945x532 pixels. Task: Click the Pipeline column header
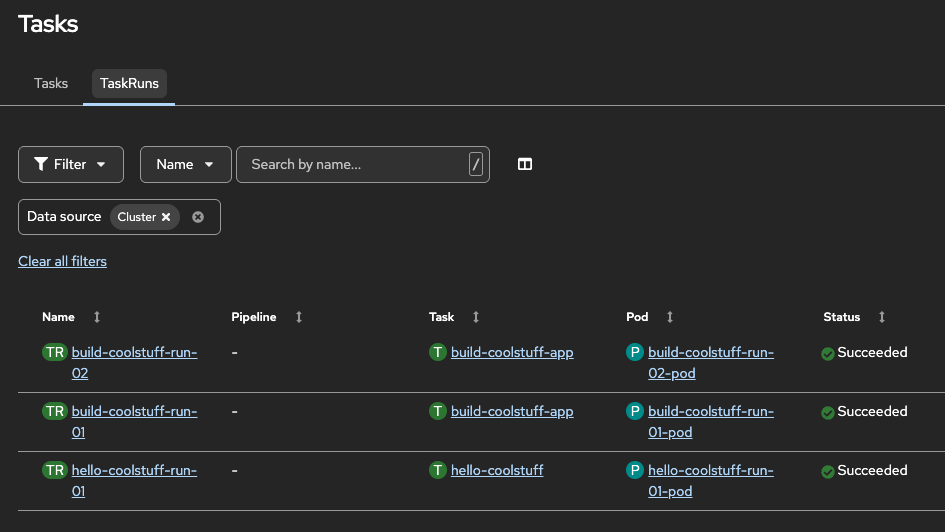click(254, 317)
